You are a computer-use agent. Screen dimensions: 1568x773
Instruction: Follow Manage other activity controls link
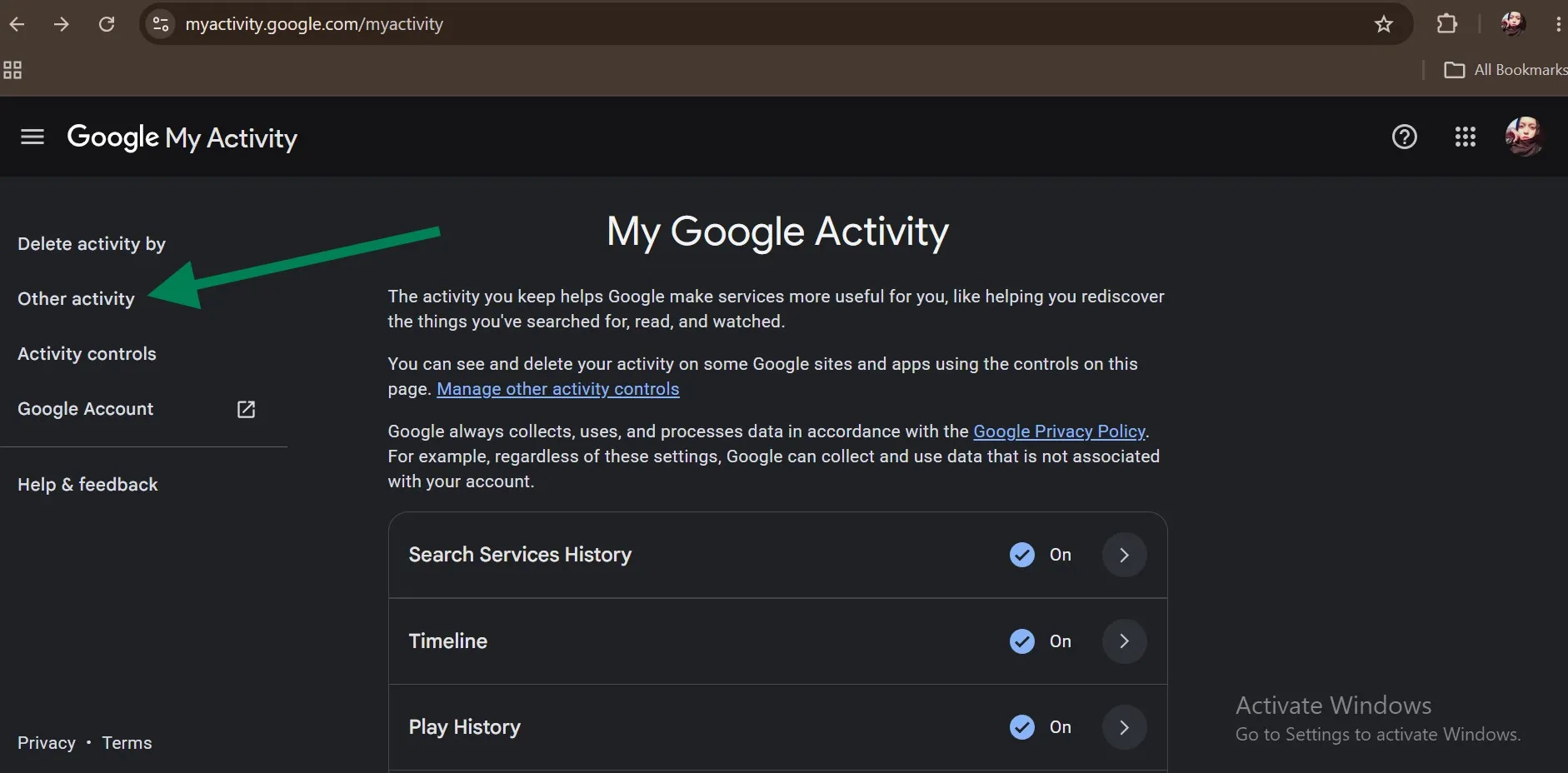558,389
